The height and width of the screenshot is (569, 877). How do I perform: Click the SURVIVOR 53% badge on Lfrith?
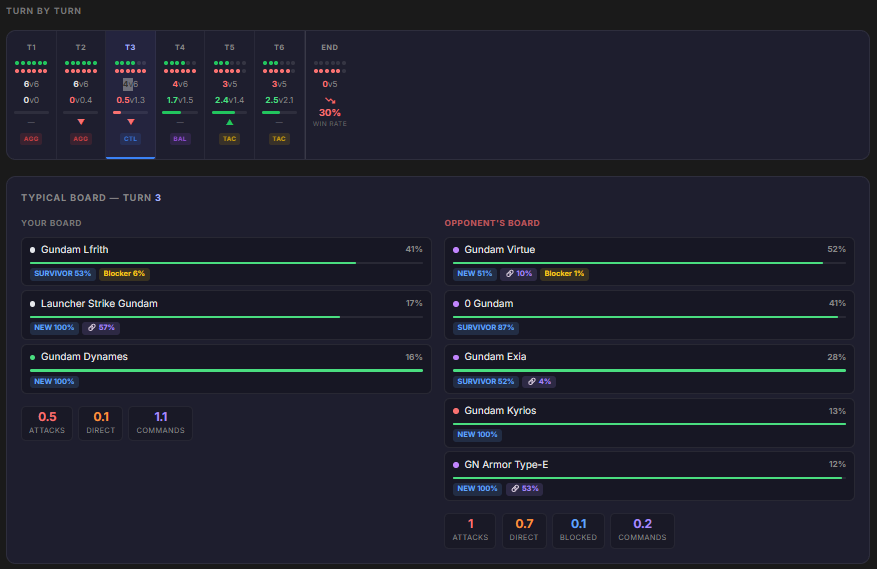pyautogui.click(x=62, y=274)
